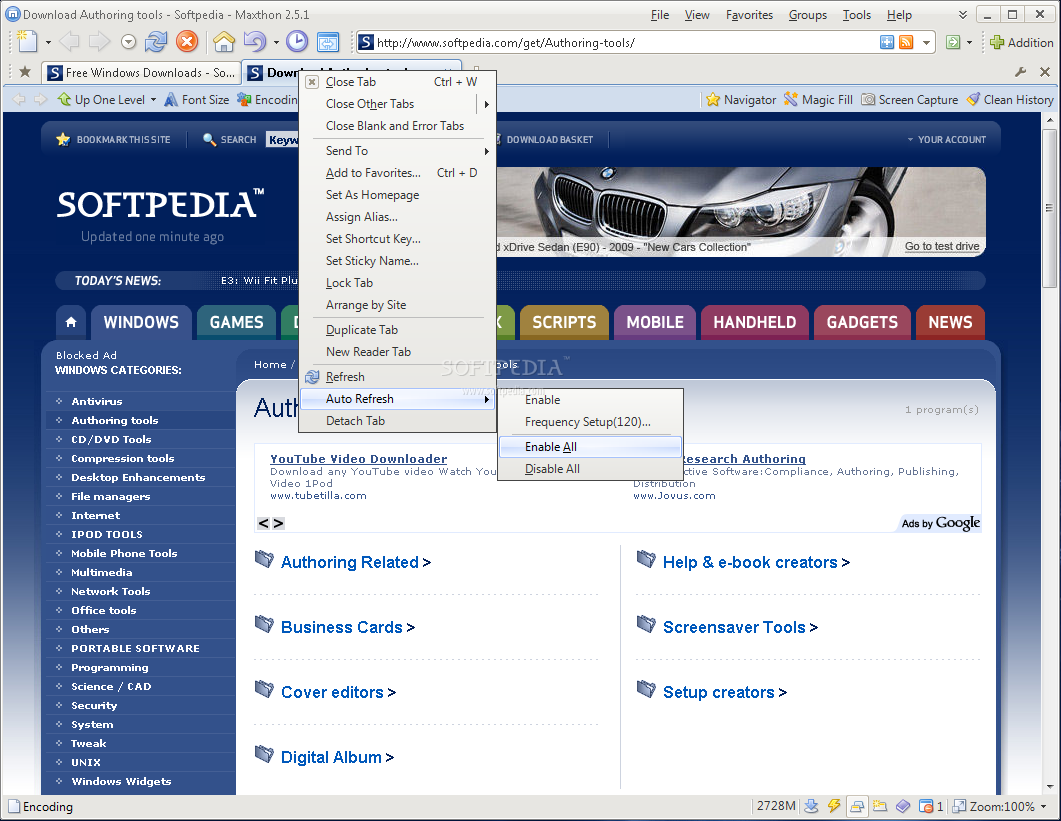This screenshot has width=1061, height=821.
Task: Click Go to test drive link
Action: point(942,246)
